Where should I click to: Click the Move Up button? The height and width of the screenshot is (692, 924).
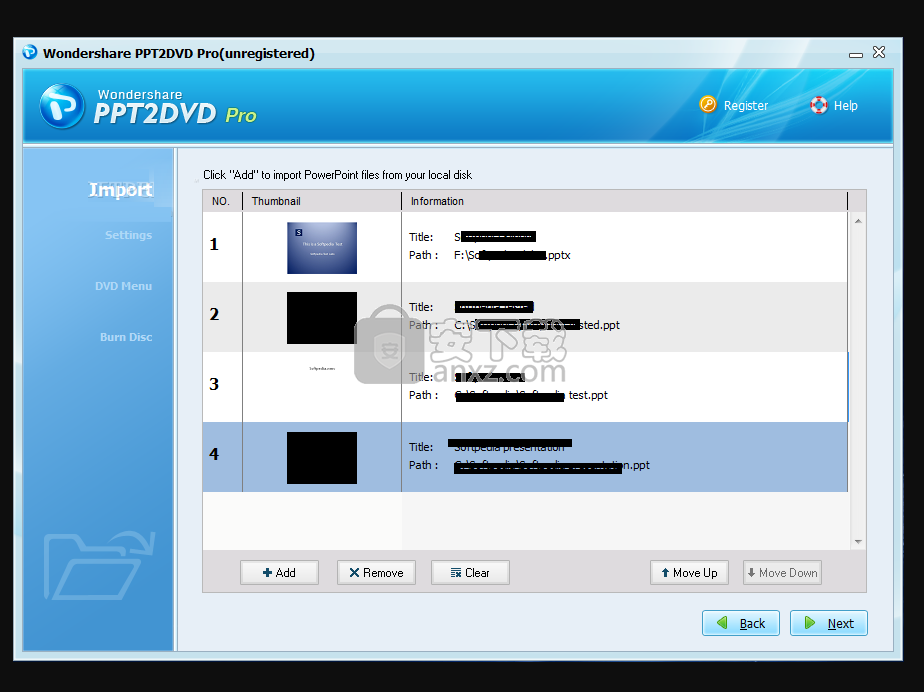[x=689, y=572]
